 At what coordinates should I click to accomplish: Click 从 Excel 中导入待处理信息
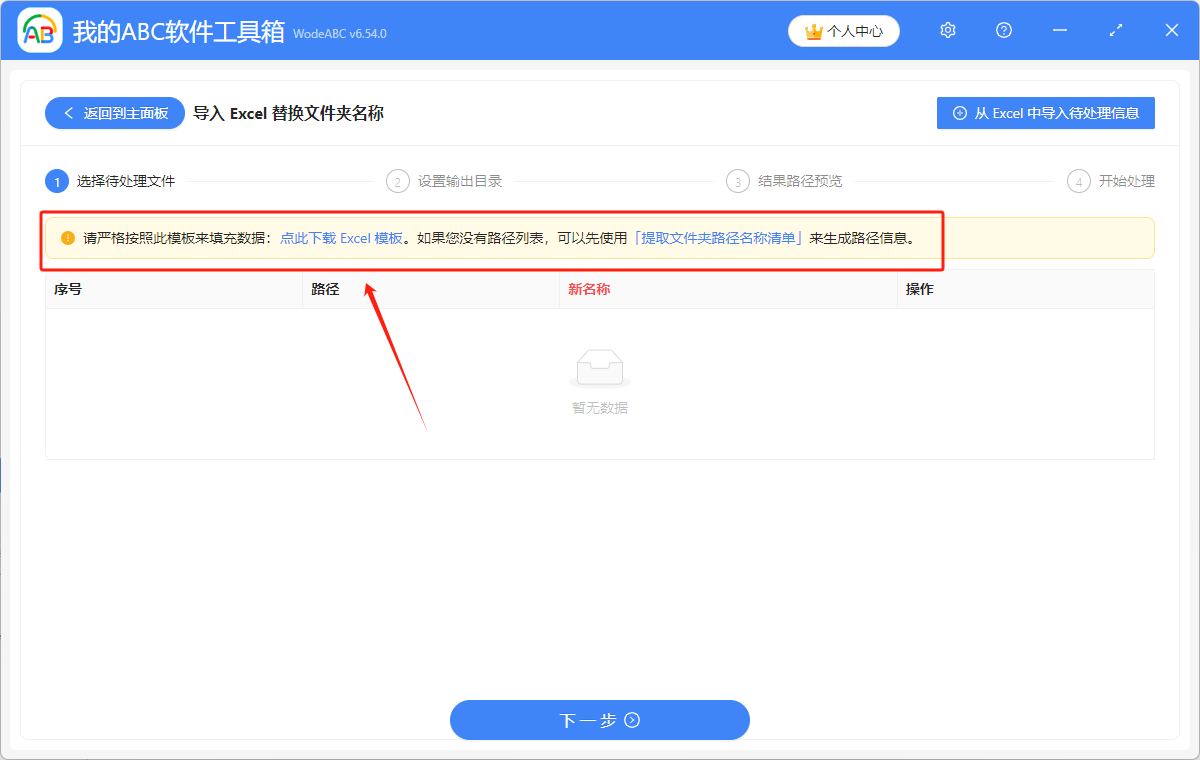[x=1045, y=113]
